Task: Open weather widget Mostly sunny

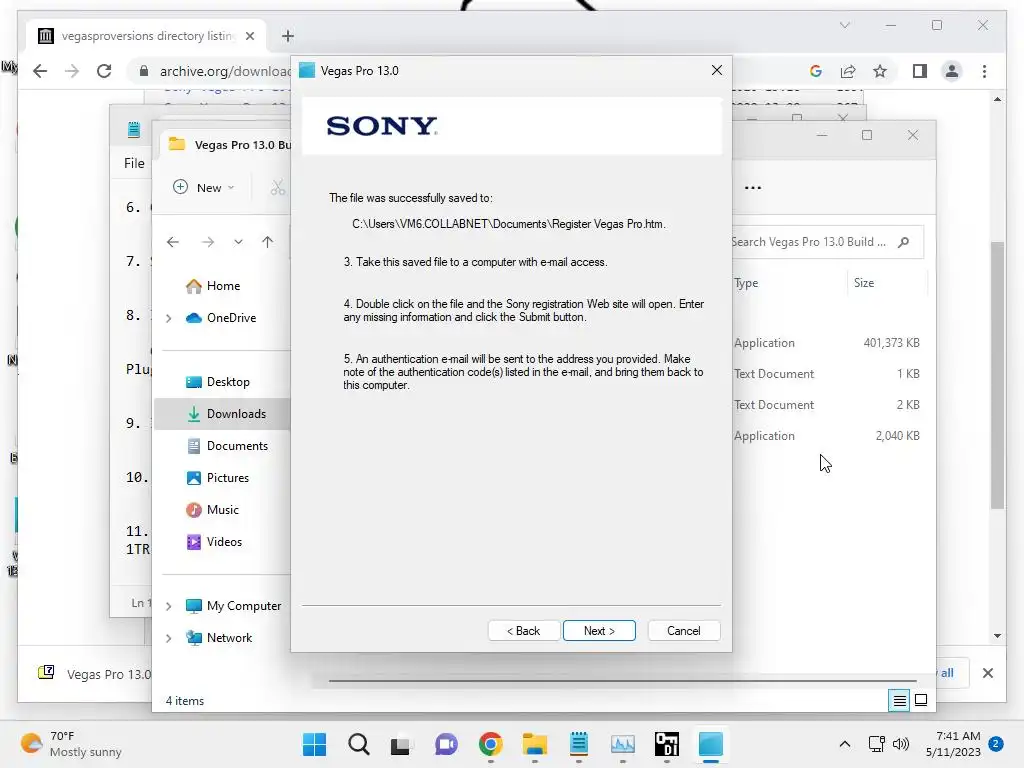Action: (x=71, y=744)
